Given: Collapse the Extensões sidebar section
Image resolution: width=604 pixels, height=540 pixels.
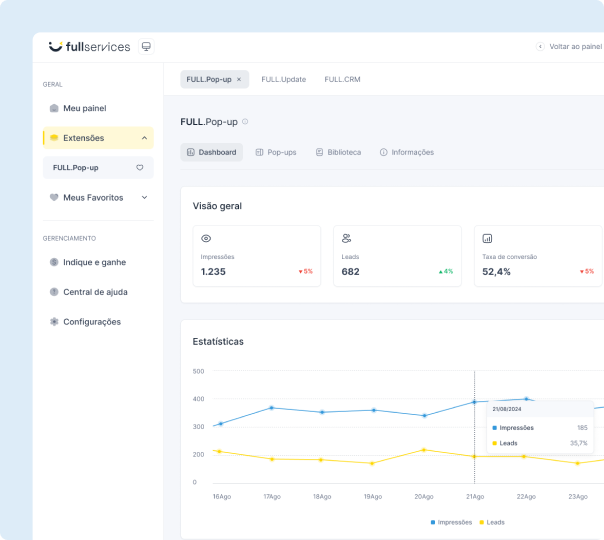Looking at the screenshot, I should (145, 138).
